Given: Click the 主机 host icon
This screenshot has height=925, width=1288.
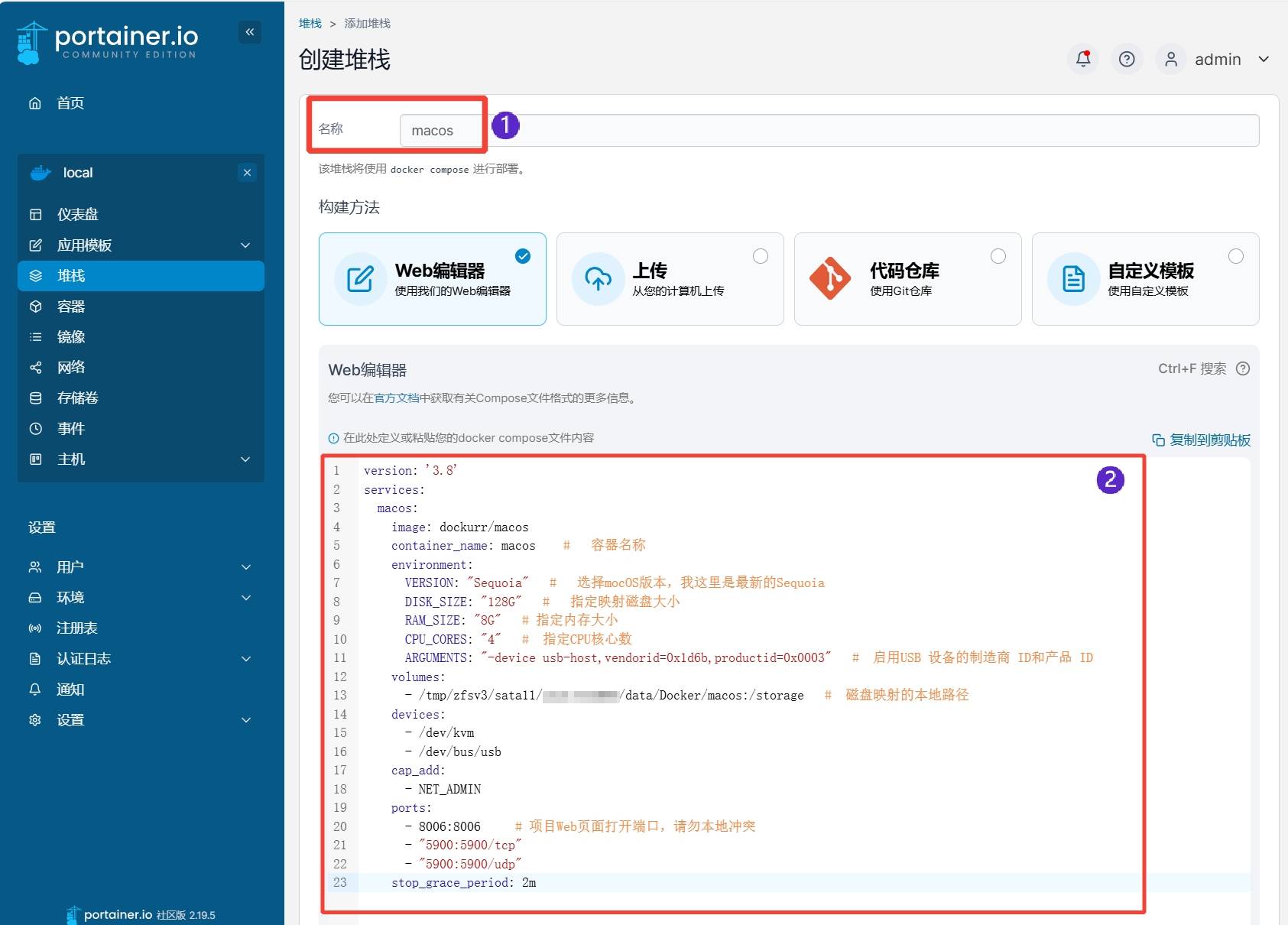Looking at the screenshot, I should tap(35, 459).
